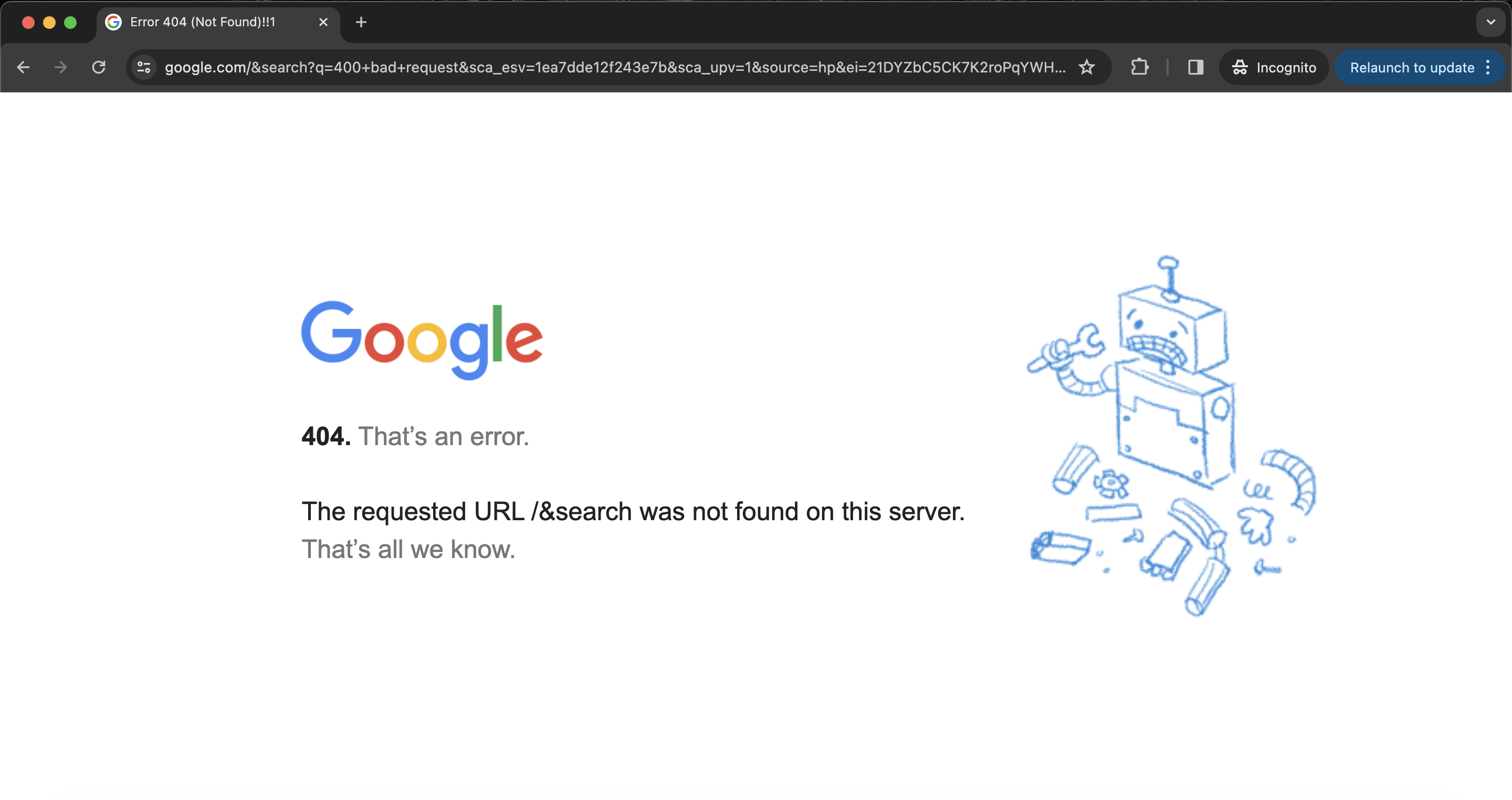
Task: Open Chrome's three-dot options menu
Action: pyautogui.click(x=1489, y=68)
